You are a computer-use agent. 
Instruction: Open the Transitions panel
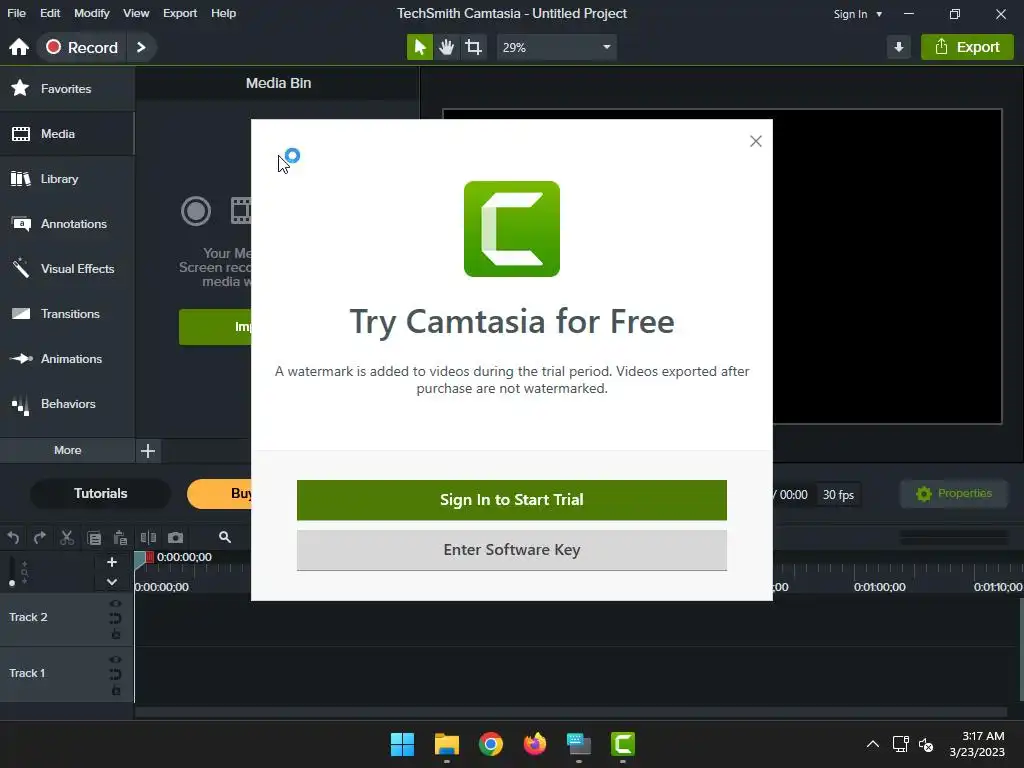coord(67,313)
